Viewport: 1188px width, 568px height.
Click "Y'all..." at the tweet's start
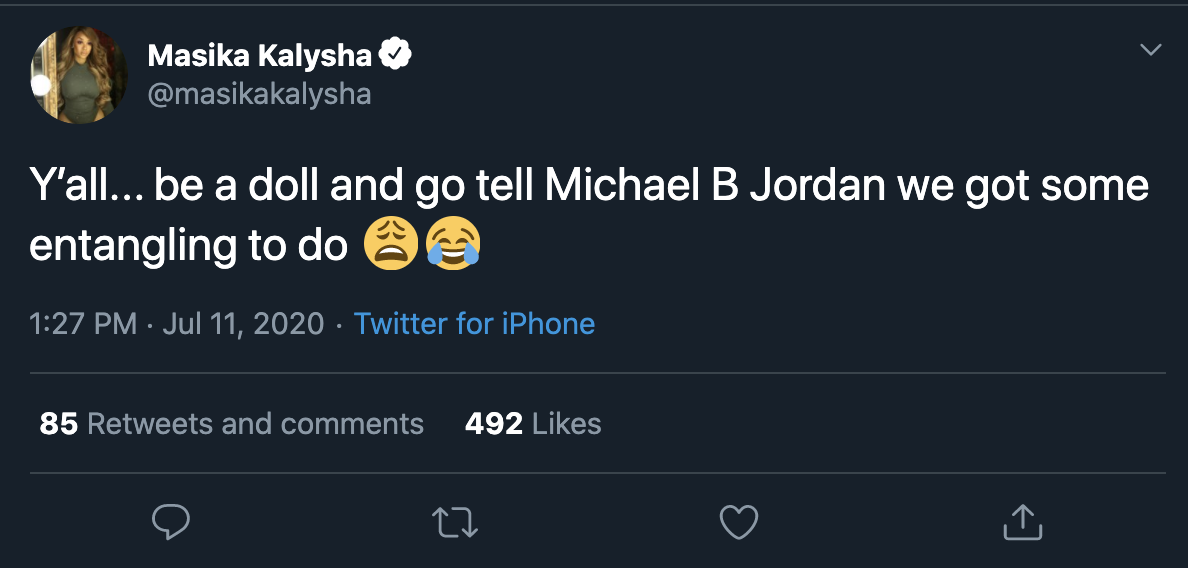85,188
